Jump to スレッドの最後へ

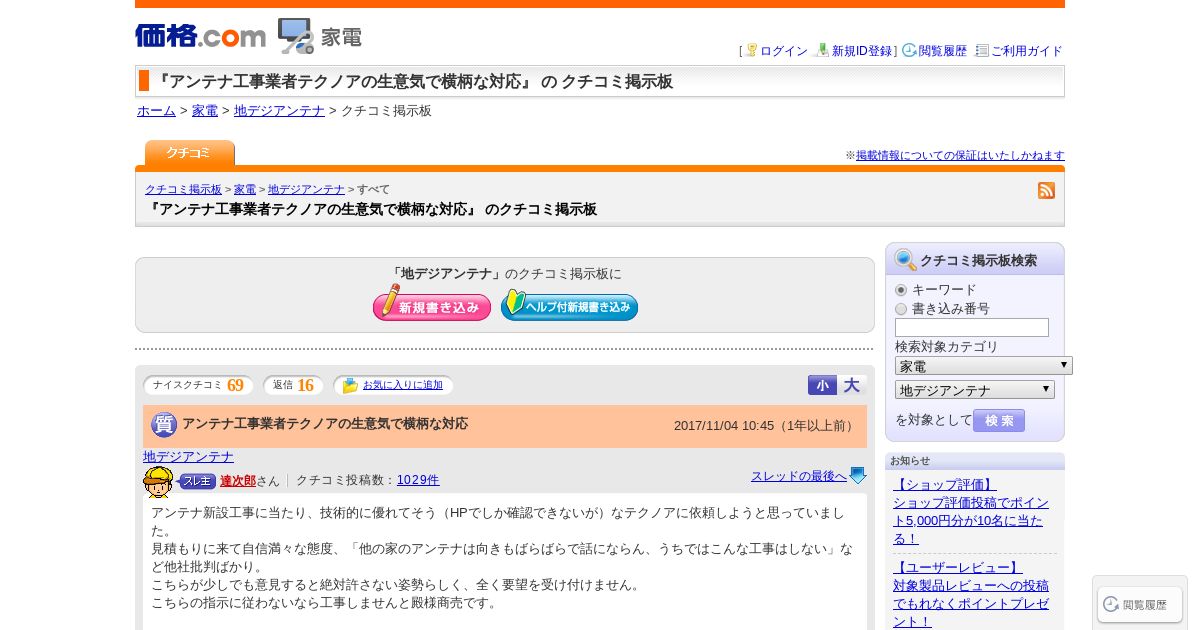[x=799, y=476]
